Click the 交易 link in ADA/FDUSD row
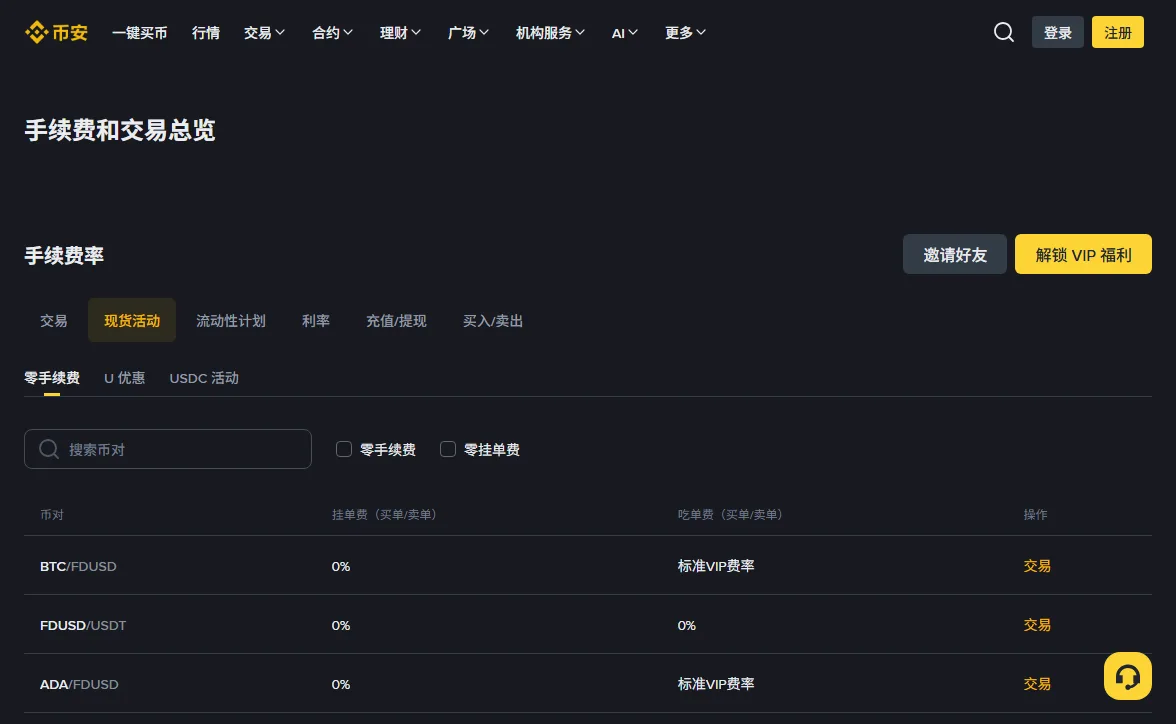 coord(1036,684)
